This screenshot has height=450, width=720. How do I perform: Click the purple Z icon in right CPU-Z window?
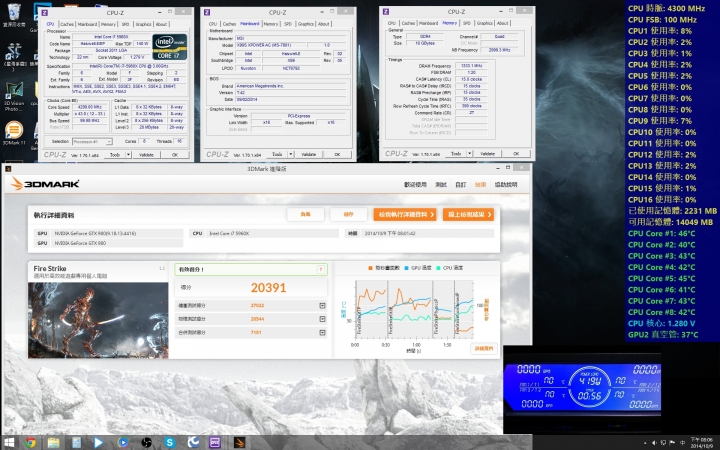[x=386, y=12]
